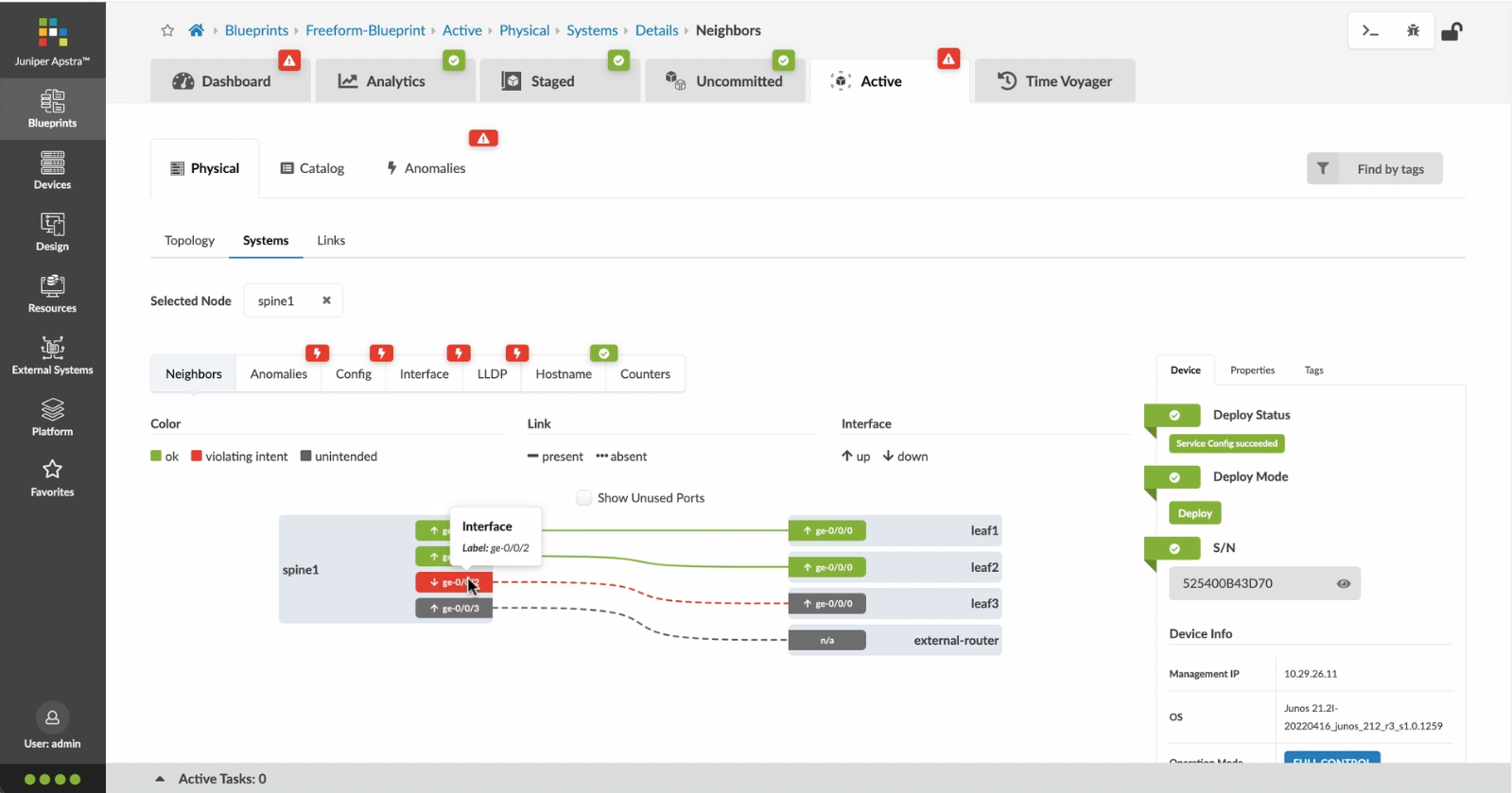This screenshot has height=793, width=1512.
Task: Click the Dashboard red warning badge
Action: tap(289, 60)
